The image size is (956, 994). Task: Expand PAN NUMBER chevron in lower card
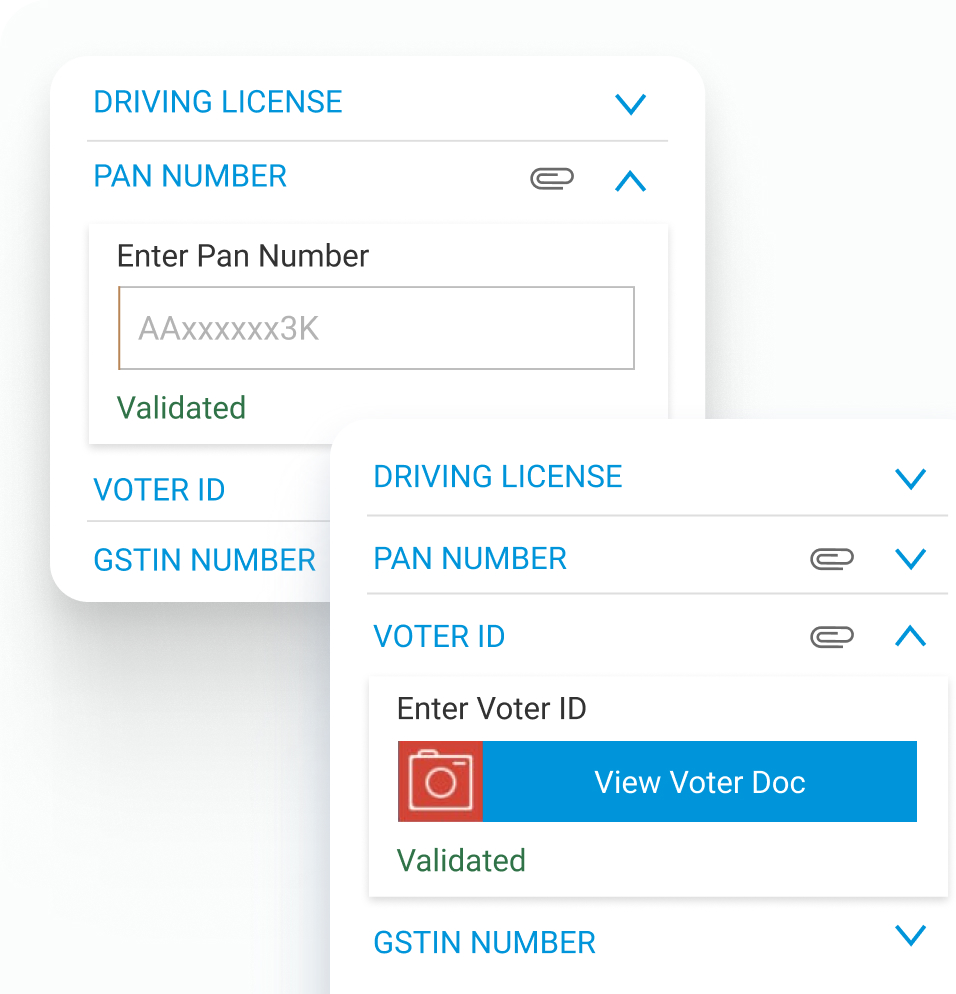tap(910, 559)
